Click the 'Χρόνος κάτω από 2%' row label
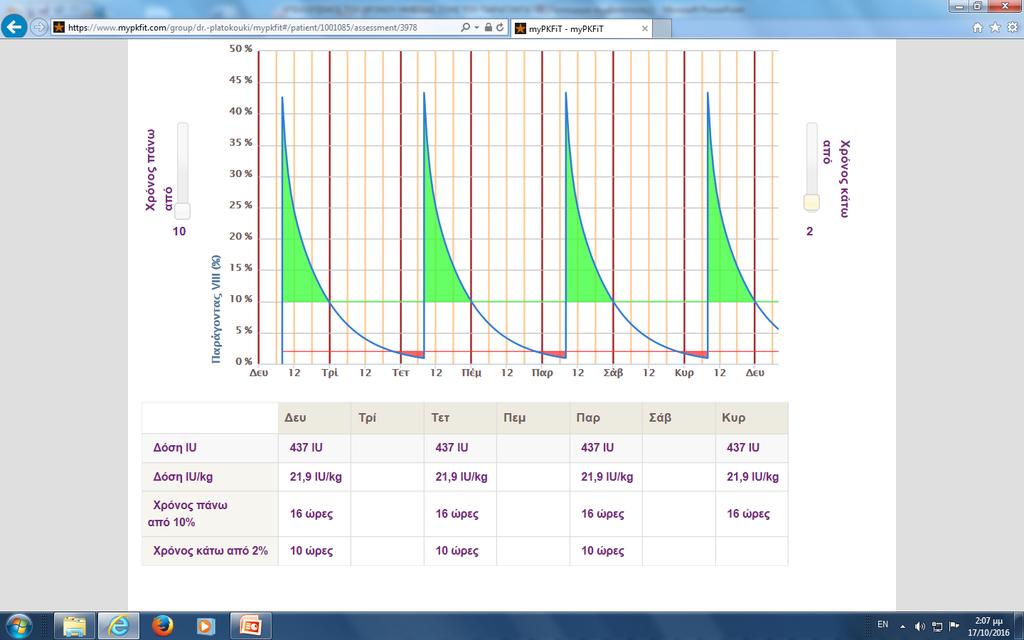1024x640 pixels. pos(210,551)
